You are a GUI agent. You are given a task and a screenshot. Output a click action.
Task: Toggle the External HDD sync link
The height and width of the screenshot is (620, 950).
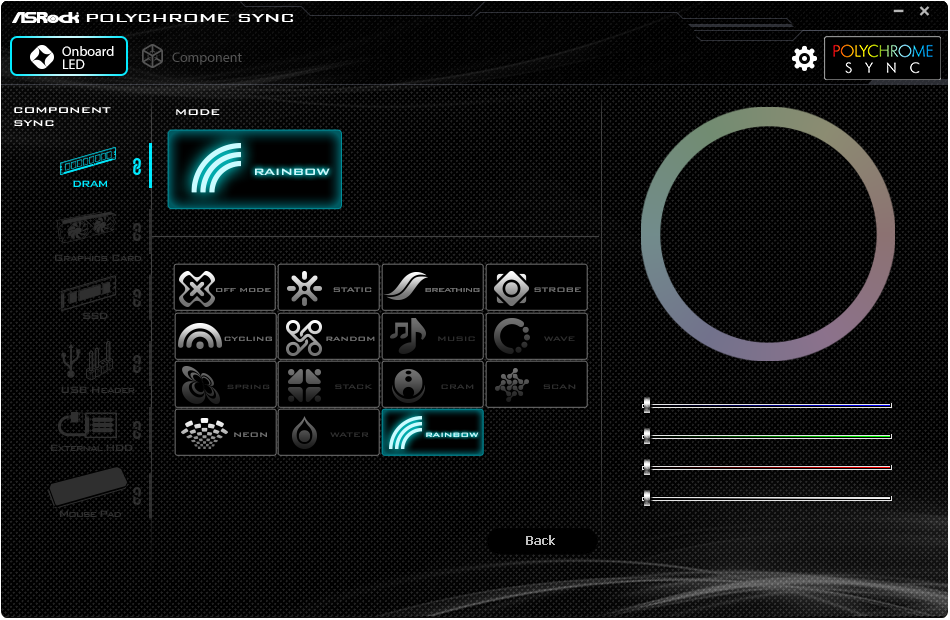137,430
